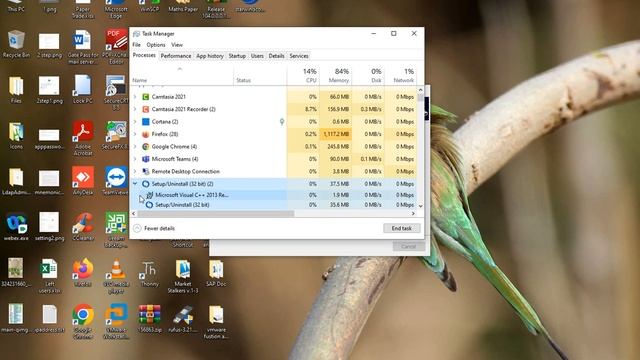This screenshot has height=360, width=640.
Task: Click the vertical scrollbar up arrow
Action: (420, 90)
